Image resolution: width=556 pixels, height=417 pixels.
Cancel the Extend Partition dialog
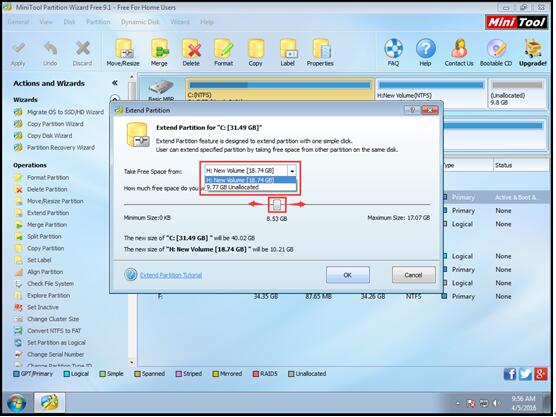413,275
